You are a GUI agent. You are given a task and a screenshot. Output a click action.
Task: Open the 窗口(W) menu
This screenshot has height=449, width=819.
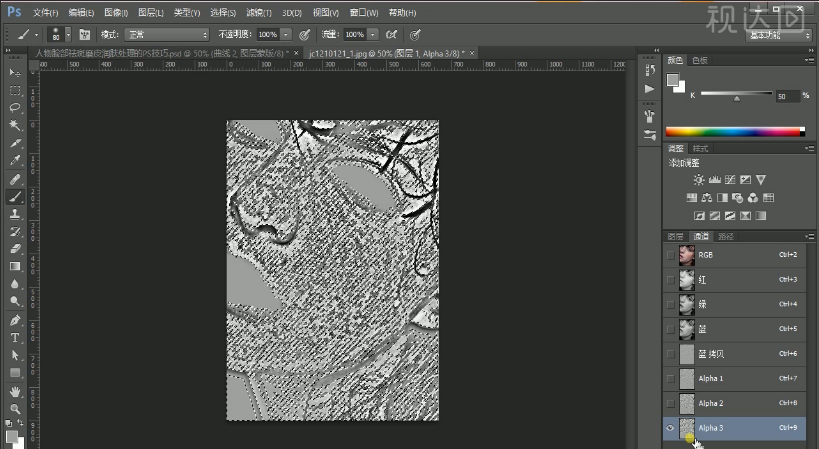click(x=364, y=13)
